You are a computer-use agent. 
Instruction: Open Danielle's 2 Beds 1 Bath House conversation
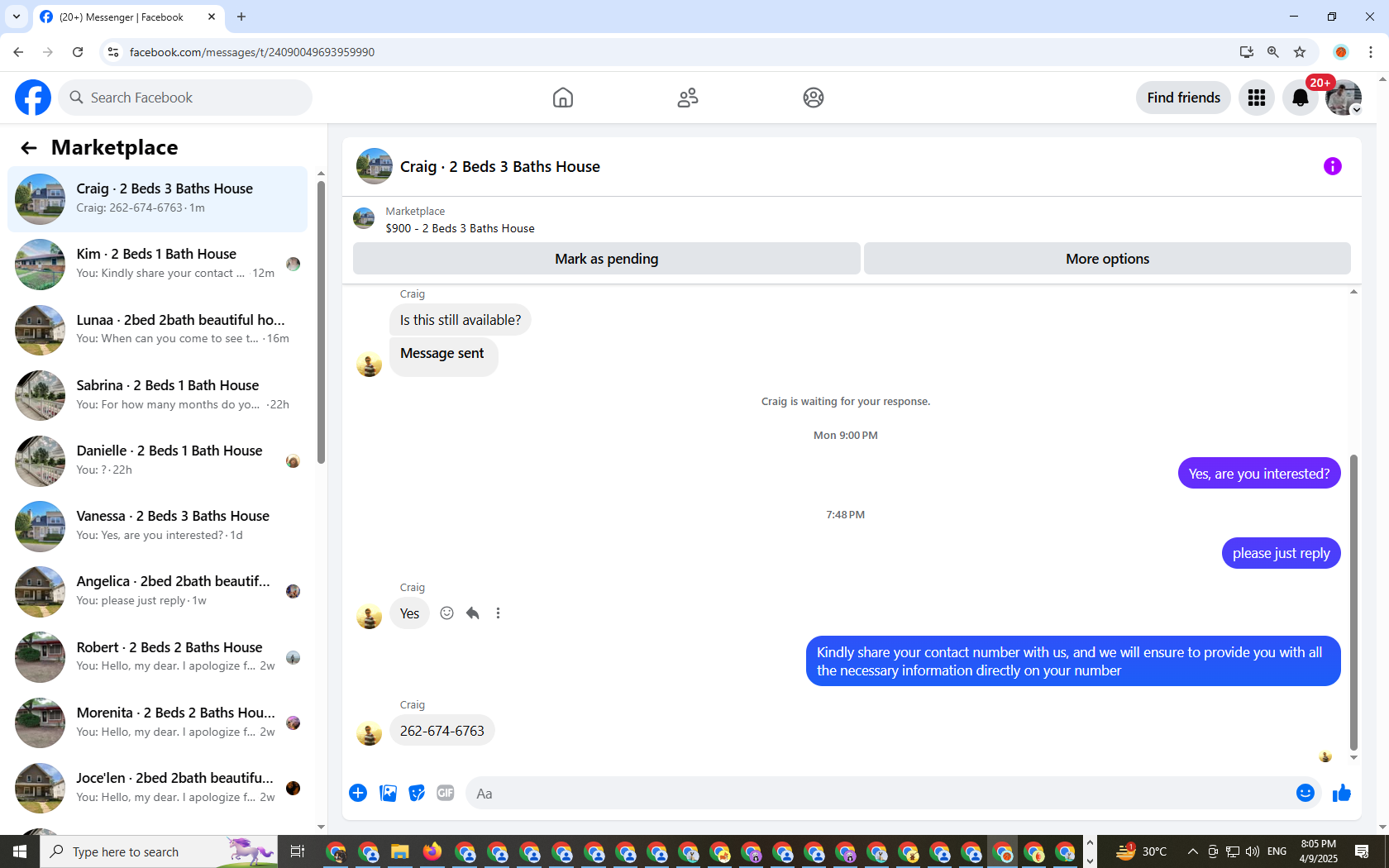click(x=158, y=460)
